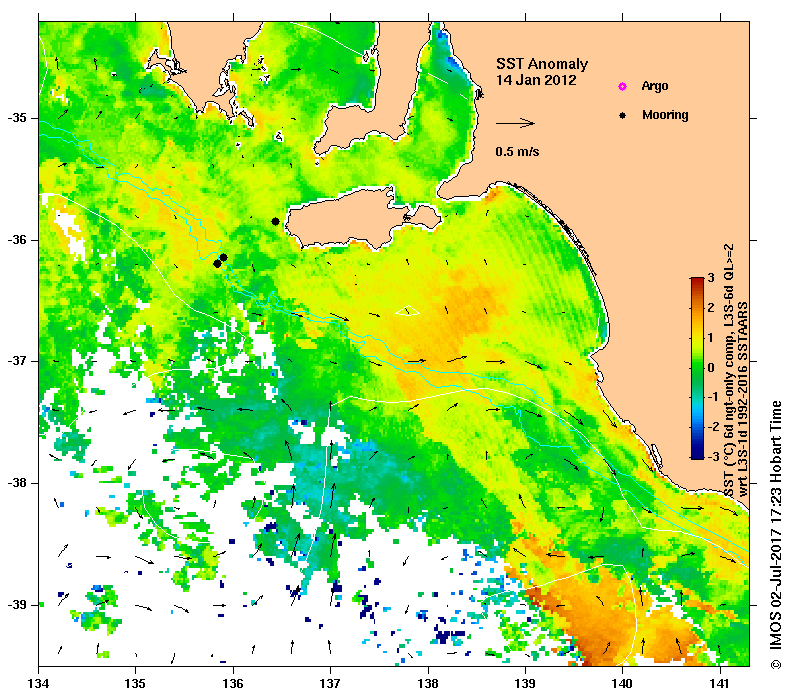The image size is (791, 700).
Task: Click the 'SST Anomaly' title text
Action: [542, 64]
